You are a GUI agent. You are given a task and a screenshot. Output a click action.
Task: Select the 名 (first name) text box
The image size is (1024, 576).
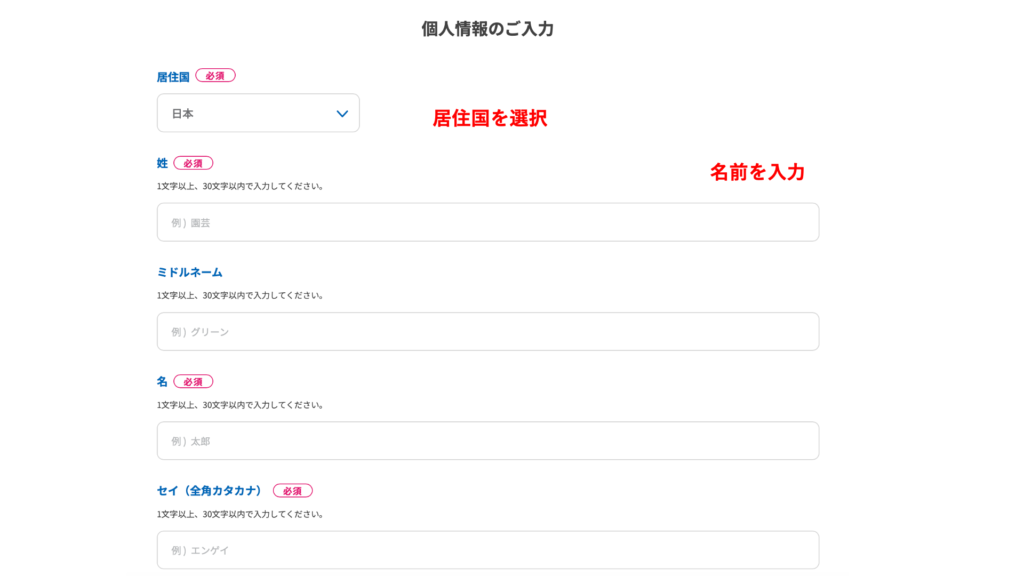click(488, 440)
